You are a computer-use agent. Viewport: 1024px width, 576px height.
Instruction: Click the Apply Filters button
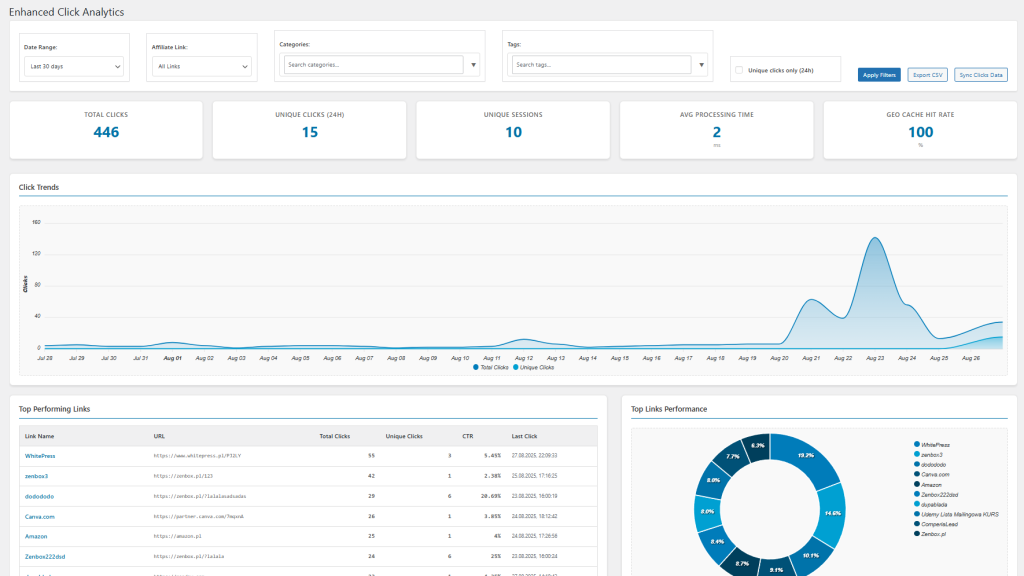[x=879, y=75]
